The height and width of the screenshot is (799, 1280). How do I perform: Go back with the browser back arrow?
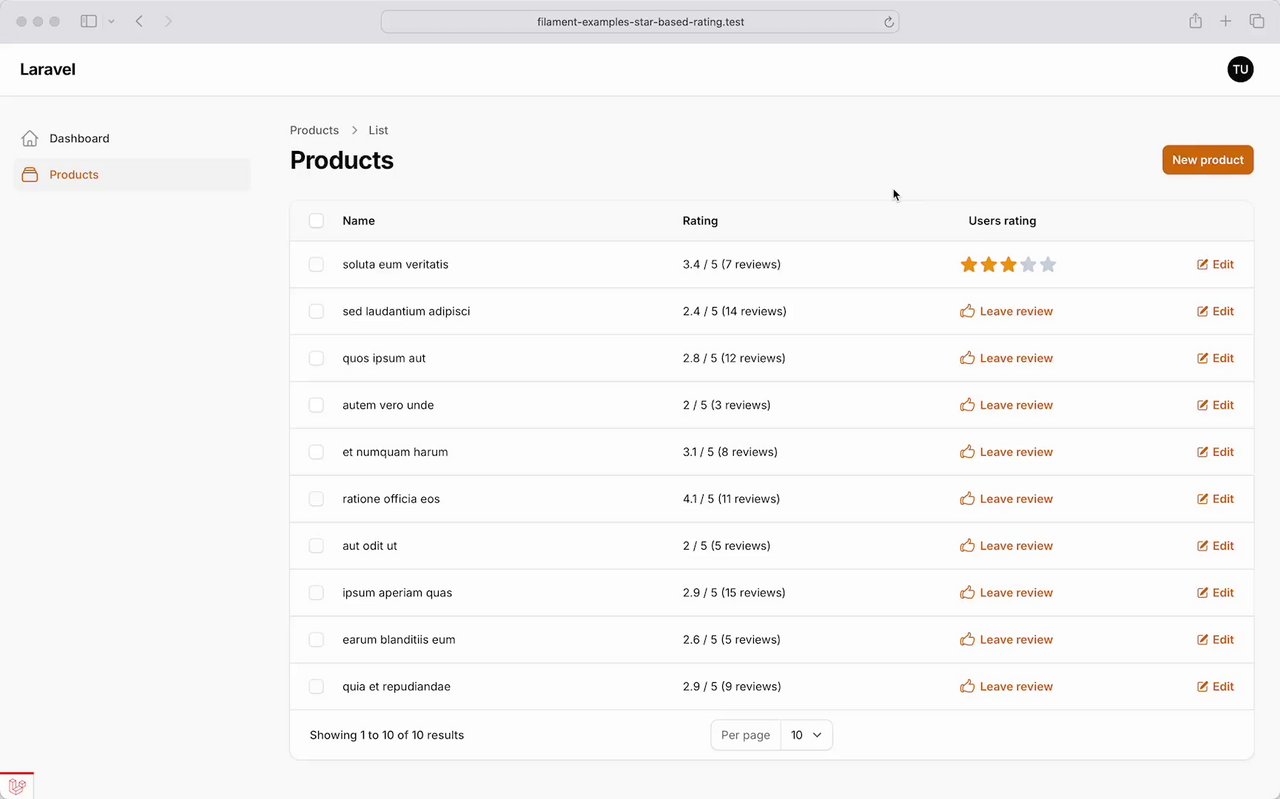point(139,21)
